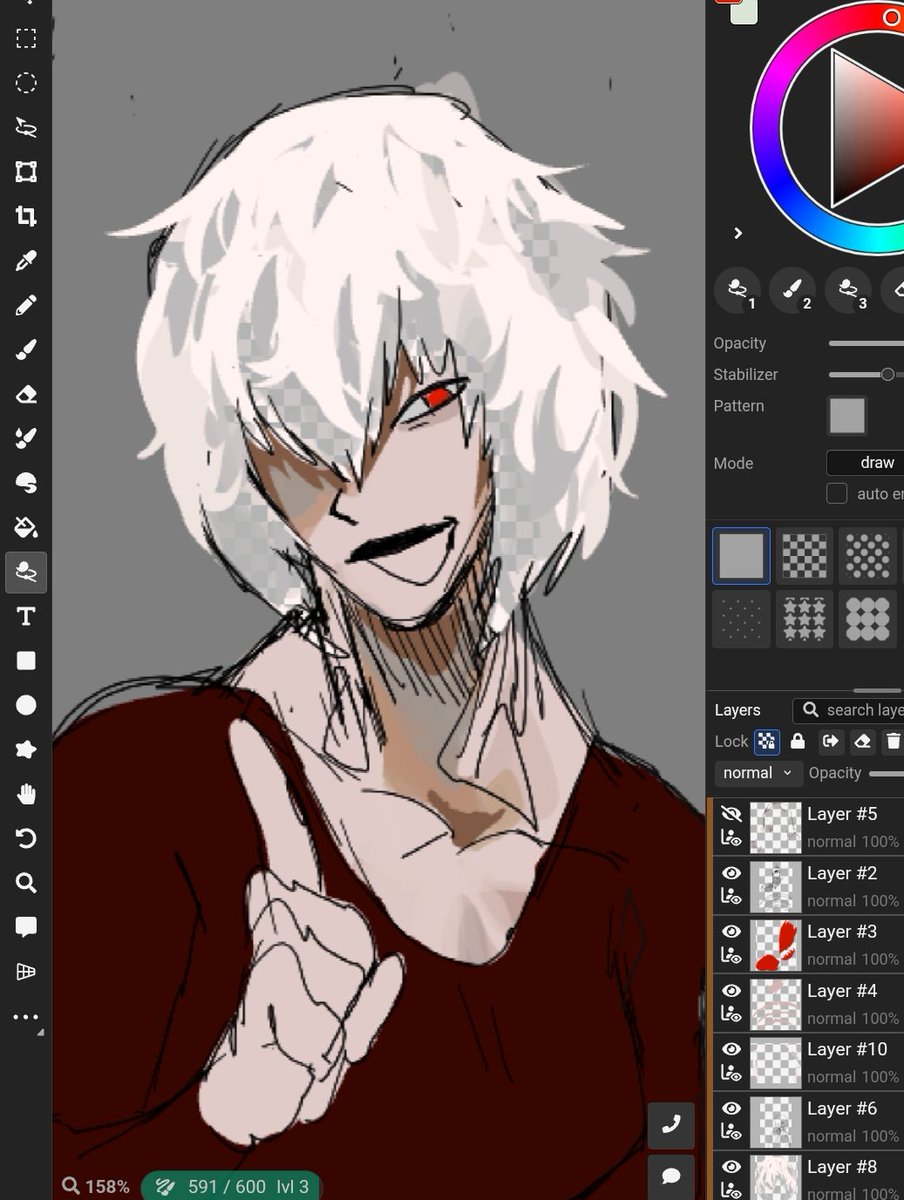Show hidden Layer #5
This screenshot has height=1200, width=904.
pos(732,814)
